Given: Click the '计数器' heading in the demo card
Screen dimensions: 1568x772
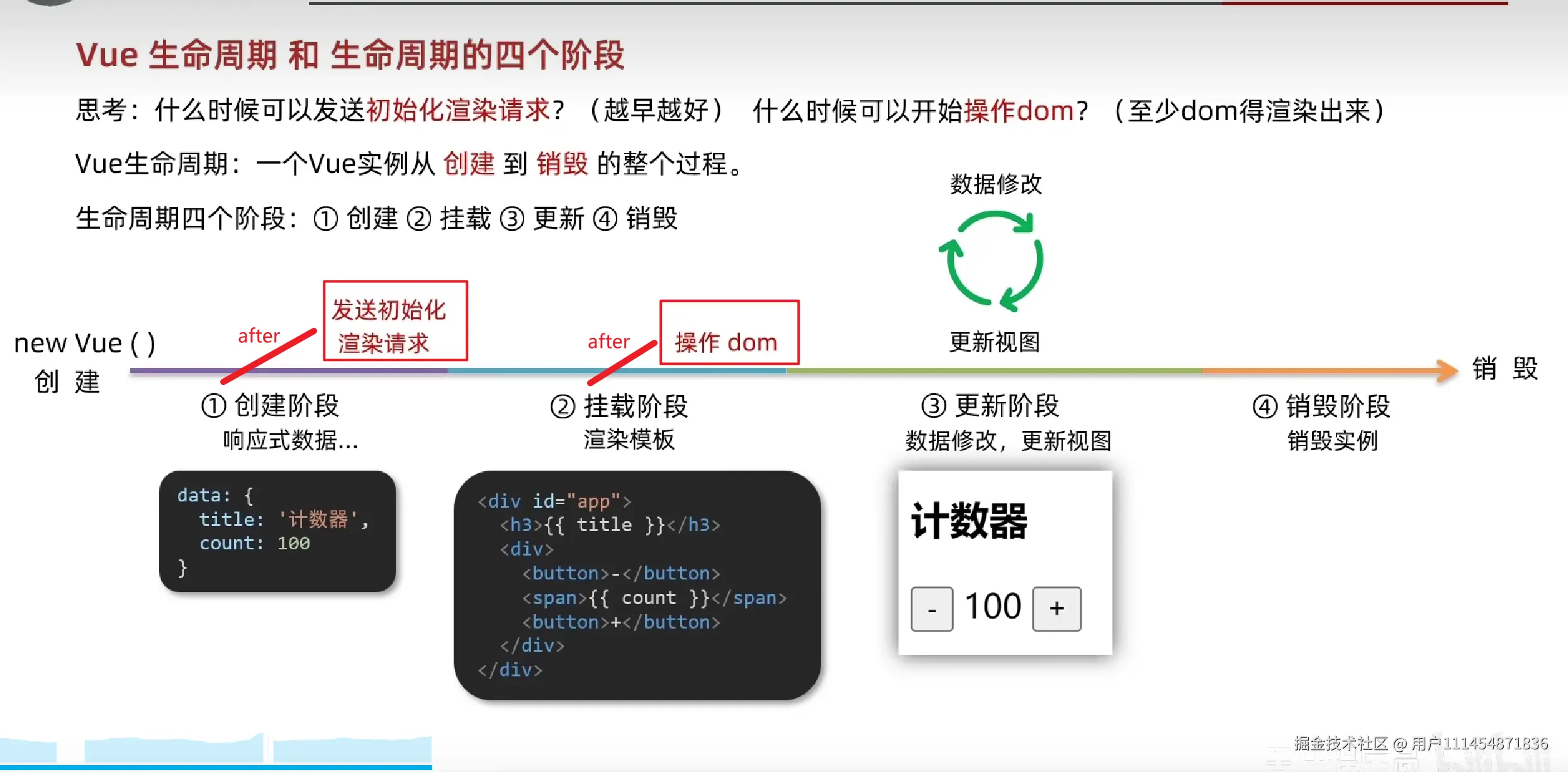Looking at the screenshot, I should [969, 521].
